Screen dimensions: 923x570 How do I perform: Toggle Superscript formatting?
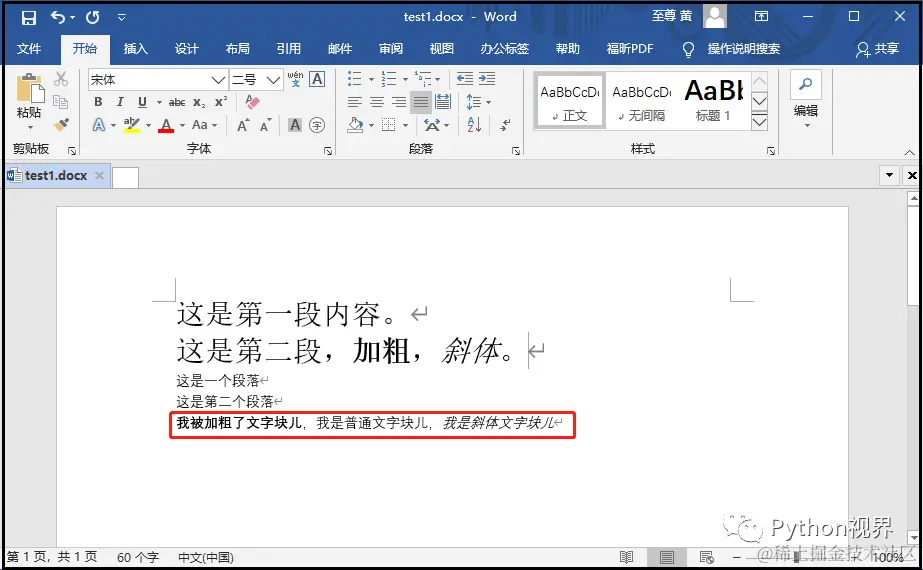click(x=221, y=102)
